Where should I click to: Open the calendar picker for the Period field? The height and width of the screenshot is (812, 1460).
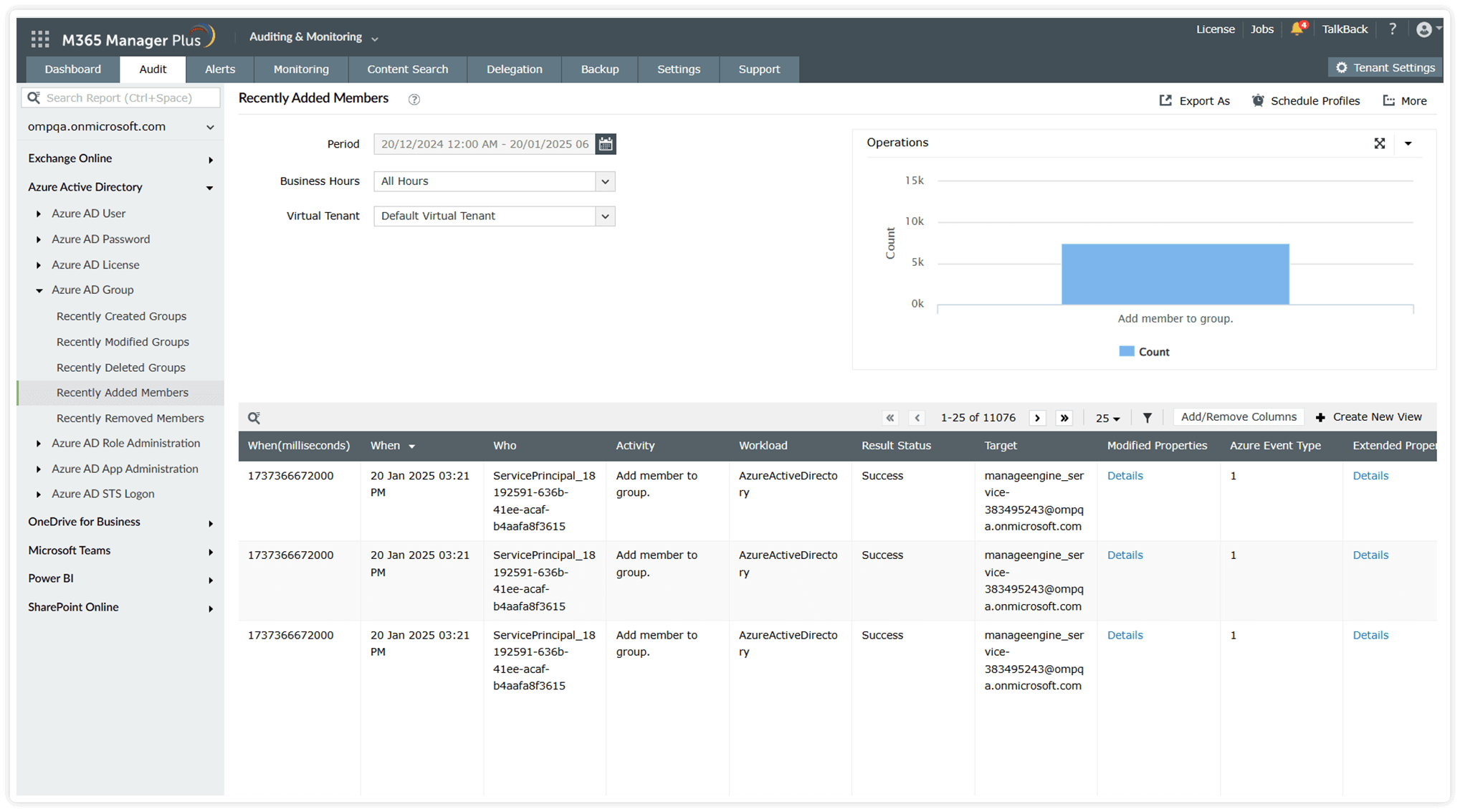point(606,143)
